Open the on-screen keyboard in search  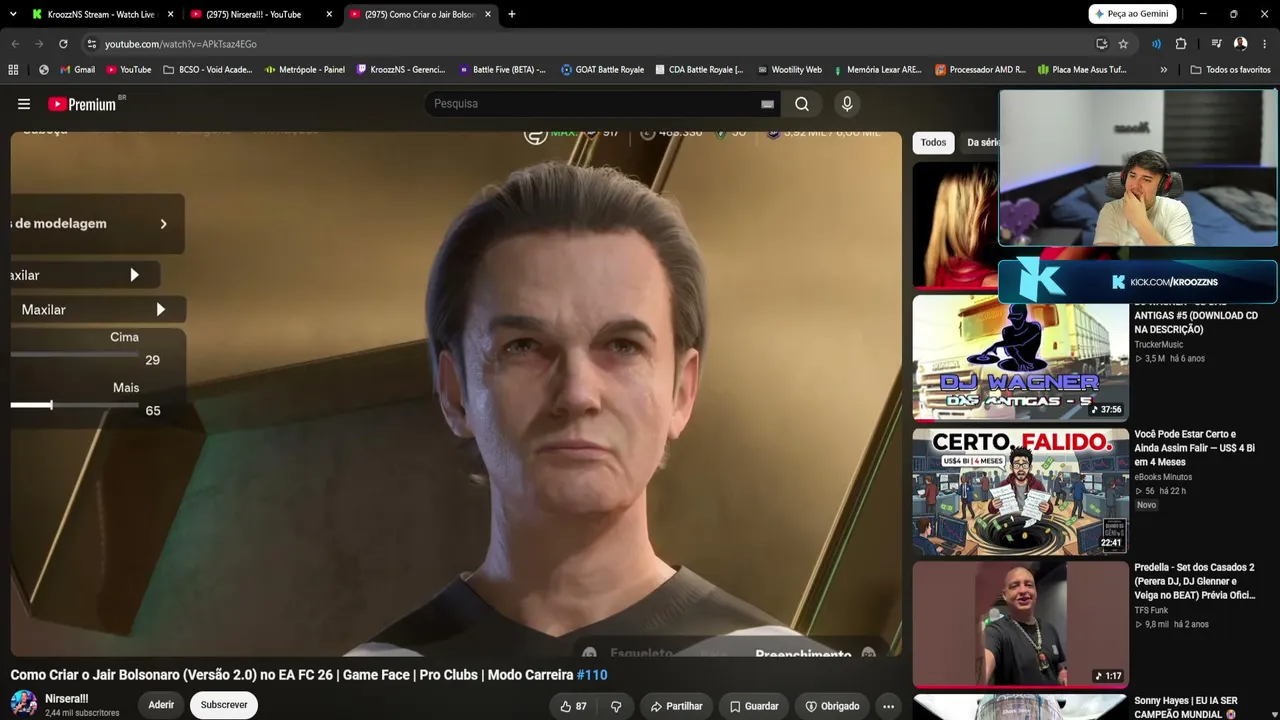[767, 104]
